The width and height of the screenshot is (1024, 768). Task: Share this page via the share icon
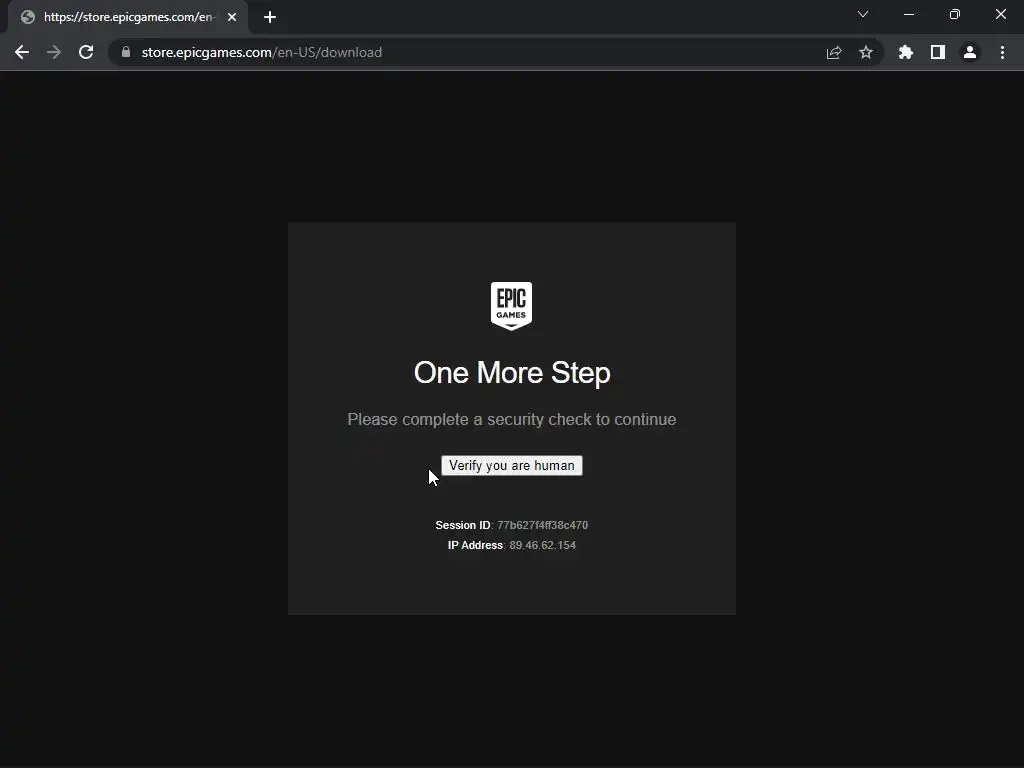point(834,52)
